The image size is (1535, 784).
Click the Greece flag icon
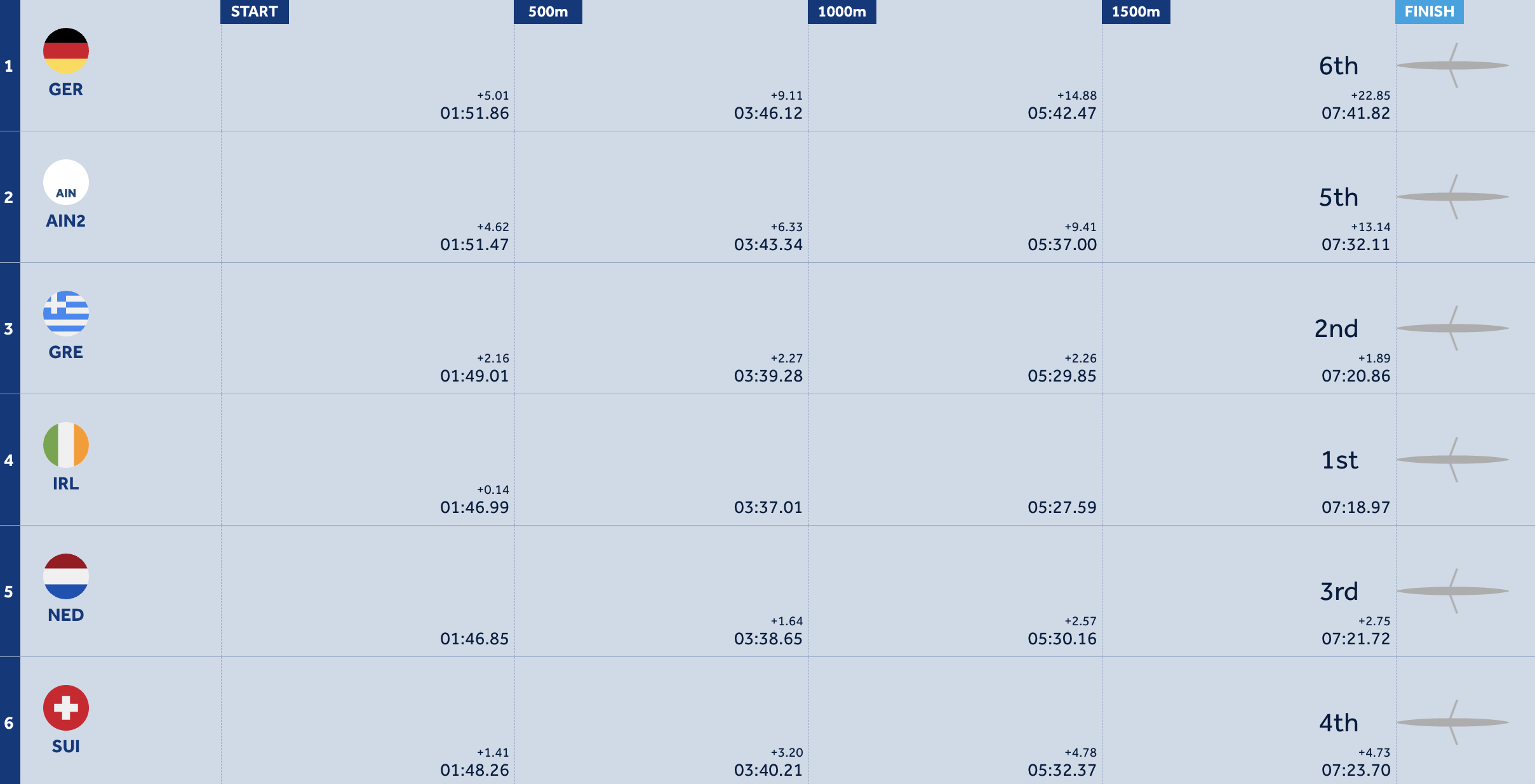click(x=66, y=314)
